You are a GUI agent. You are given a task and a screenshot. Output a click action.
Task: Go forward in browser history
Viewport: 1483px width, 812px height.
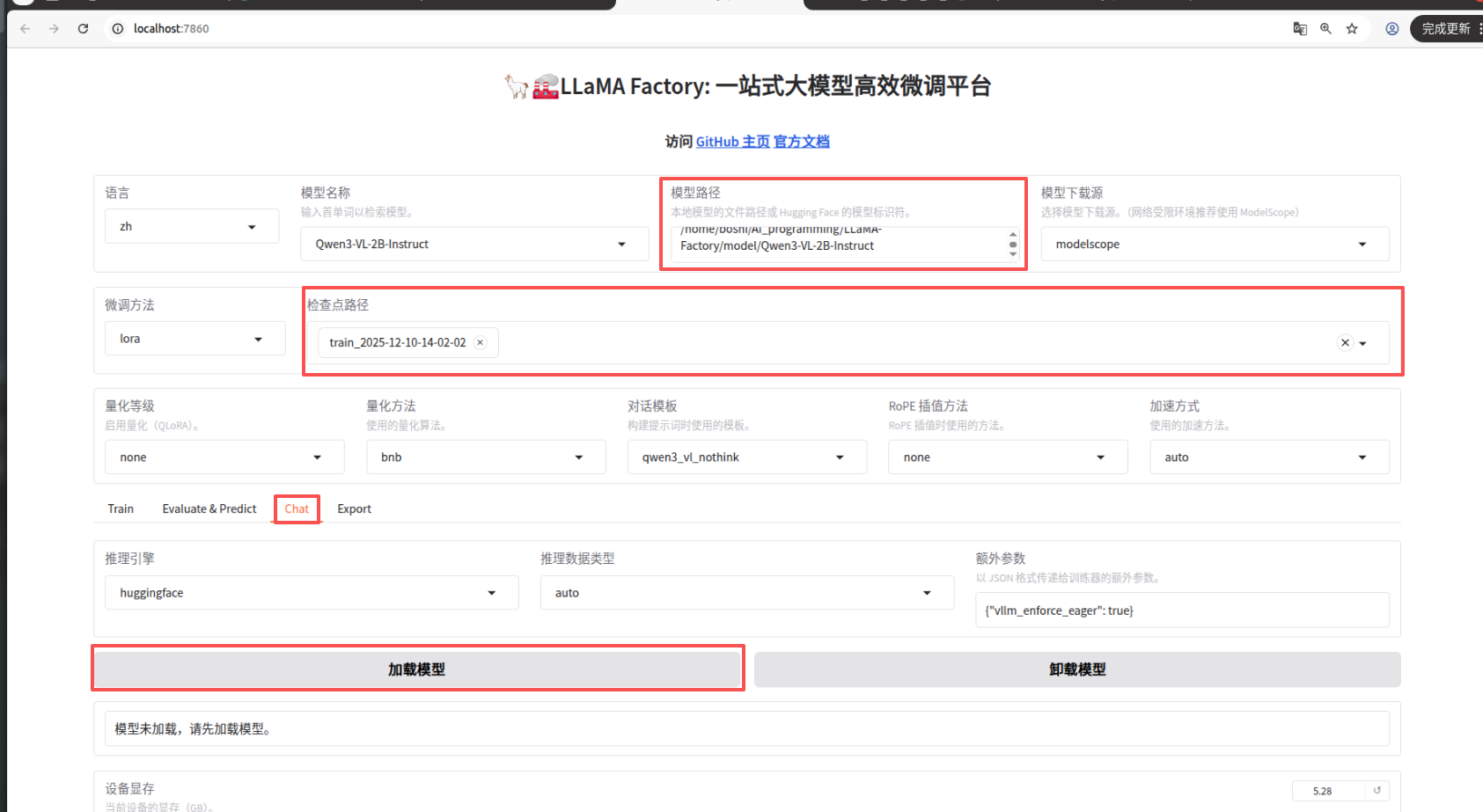(54, 28)
